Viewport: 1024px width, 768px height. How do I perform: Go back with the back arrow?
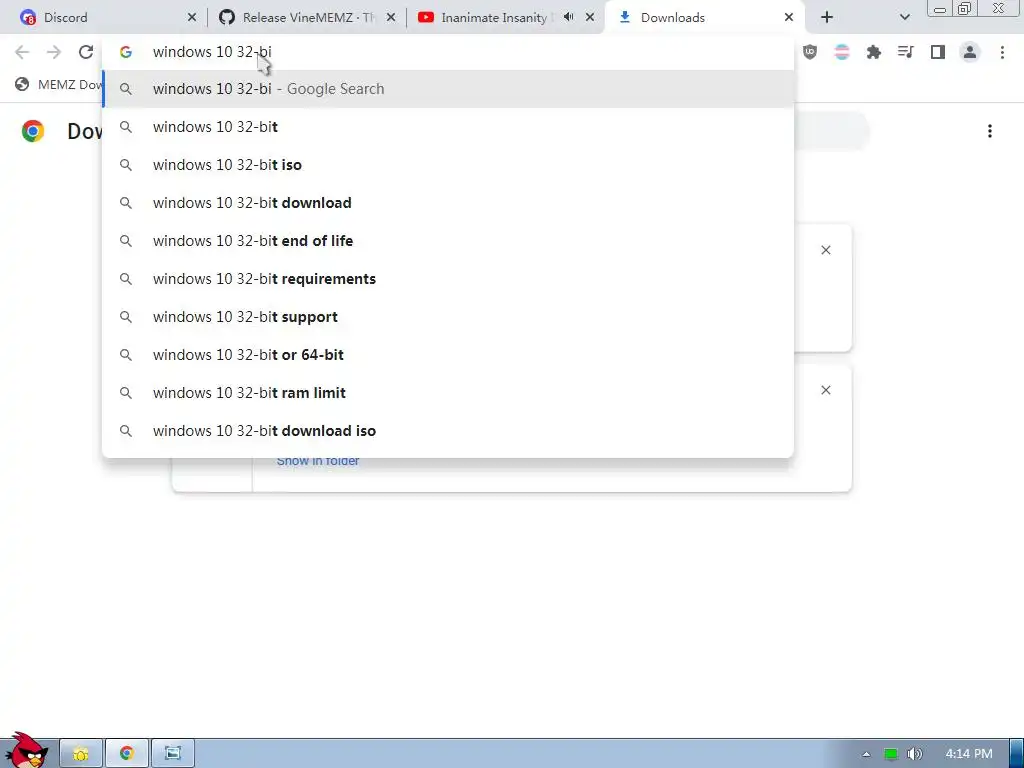coord(22,52)
